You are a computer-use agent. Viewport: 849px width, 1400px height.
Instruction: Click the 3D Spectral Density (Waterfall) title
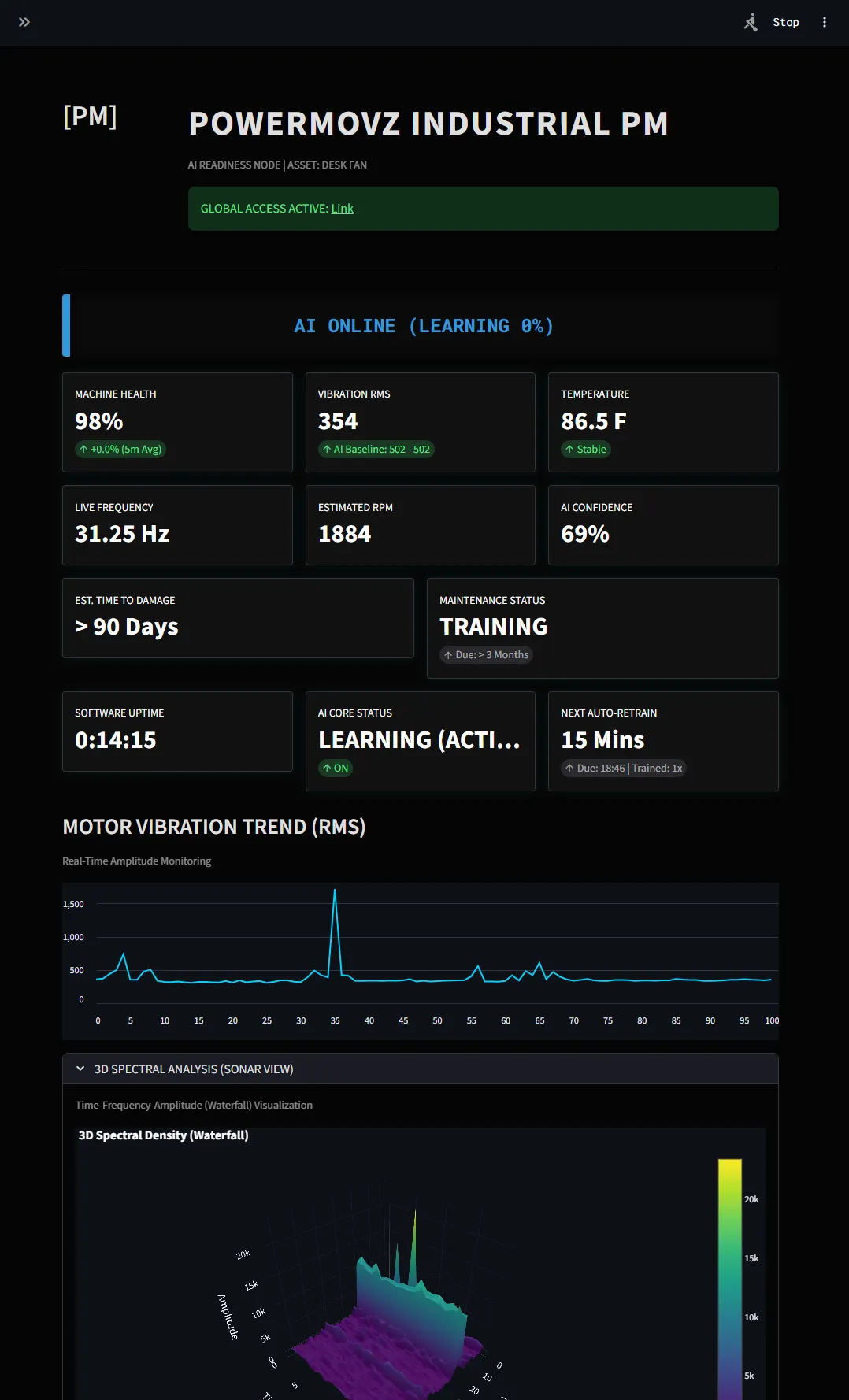(163, 1135)
